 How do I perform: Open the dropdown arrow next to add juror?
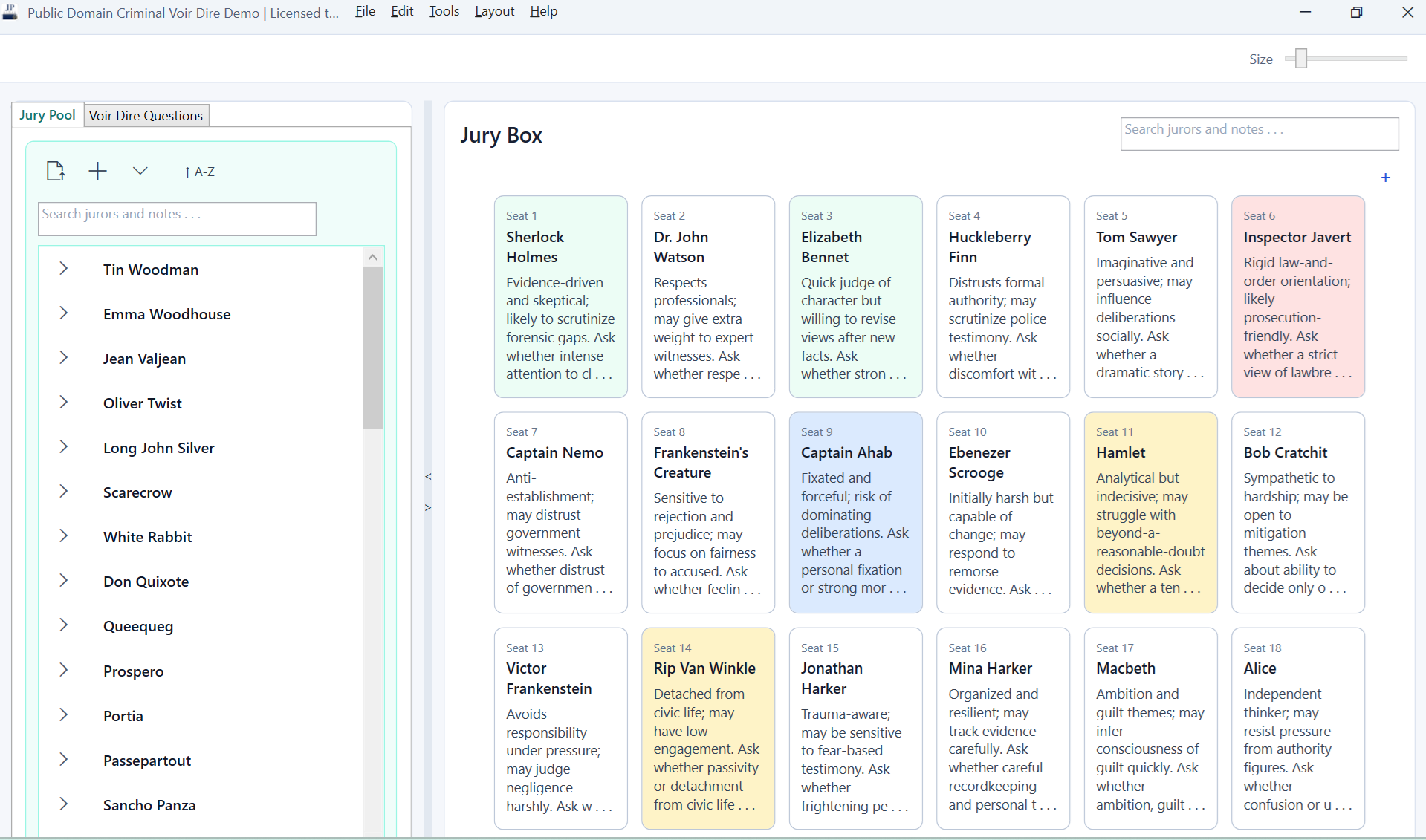coord(140,171)
